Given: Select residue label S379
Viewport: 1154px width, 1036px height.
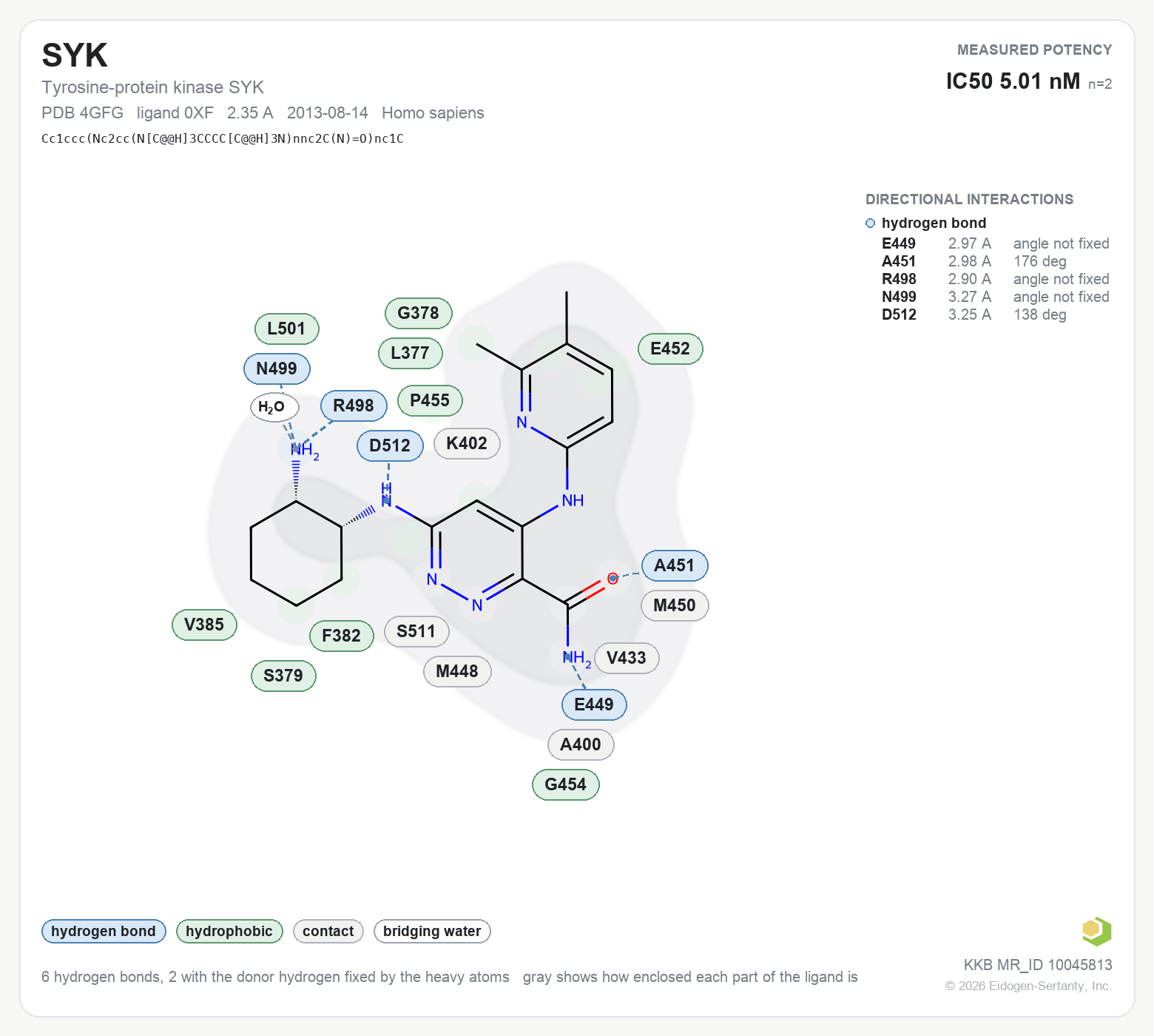Looking at the screenshot, I should click(x=283, y=676).
